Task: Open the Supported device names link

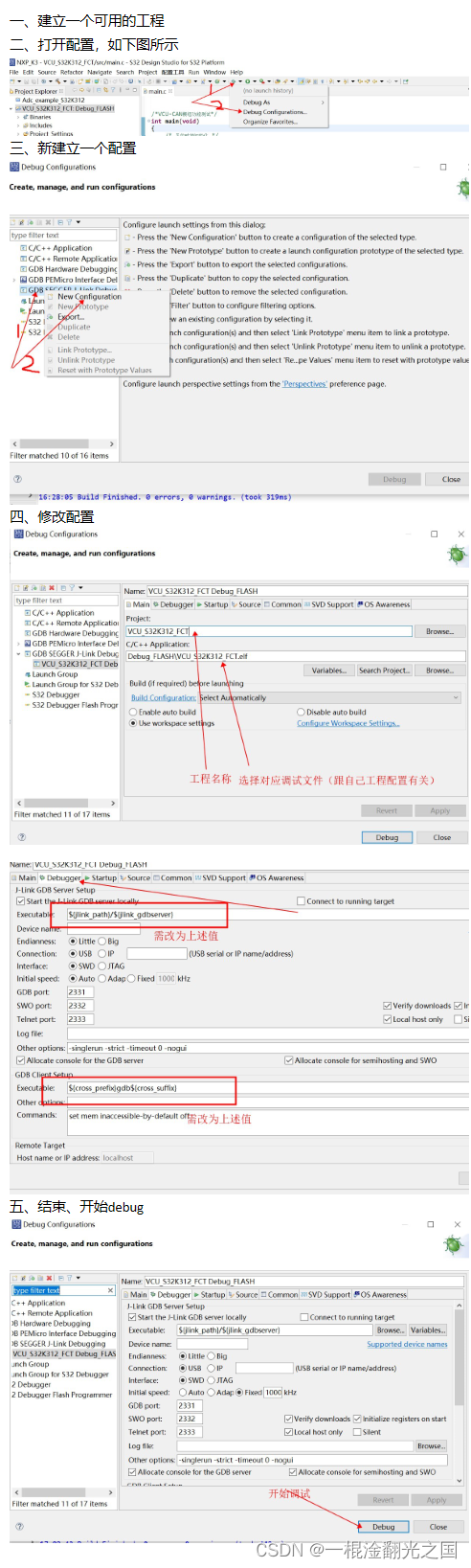Action: point(407,1344)
